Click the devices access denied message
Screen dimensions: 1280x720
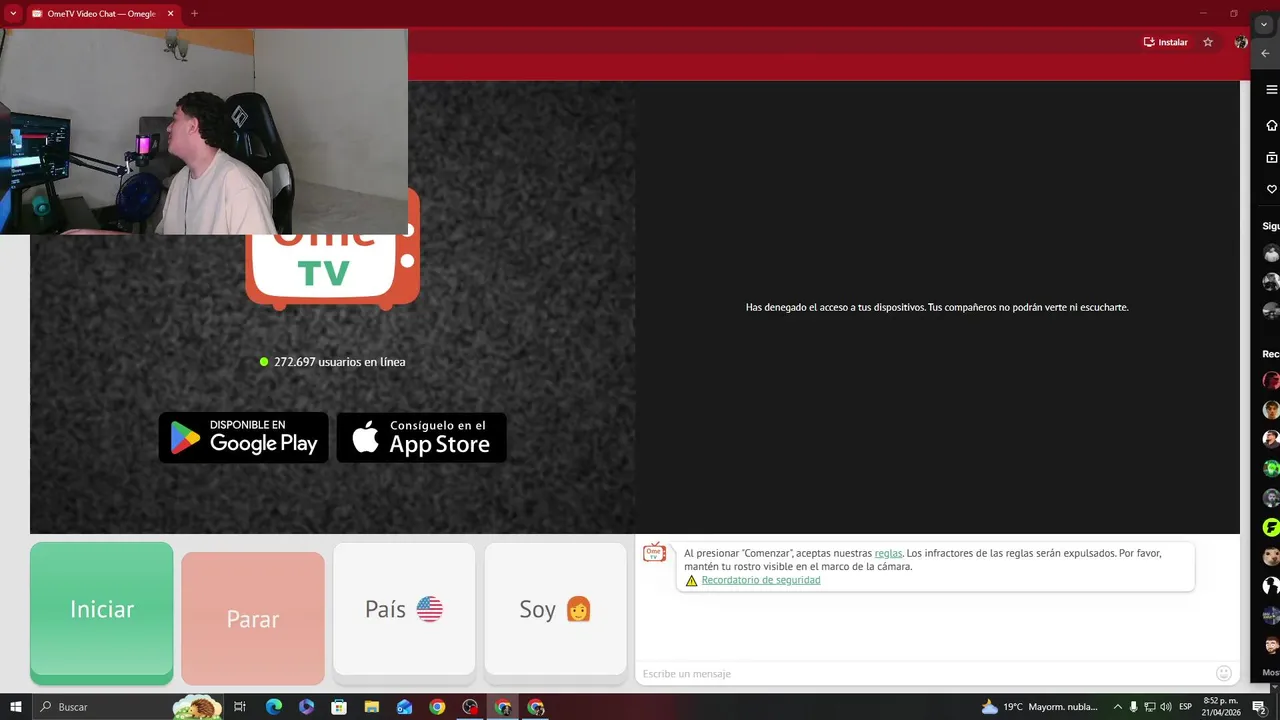pos(937,307)
